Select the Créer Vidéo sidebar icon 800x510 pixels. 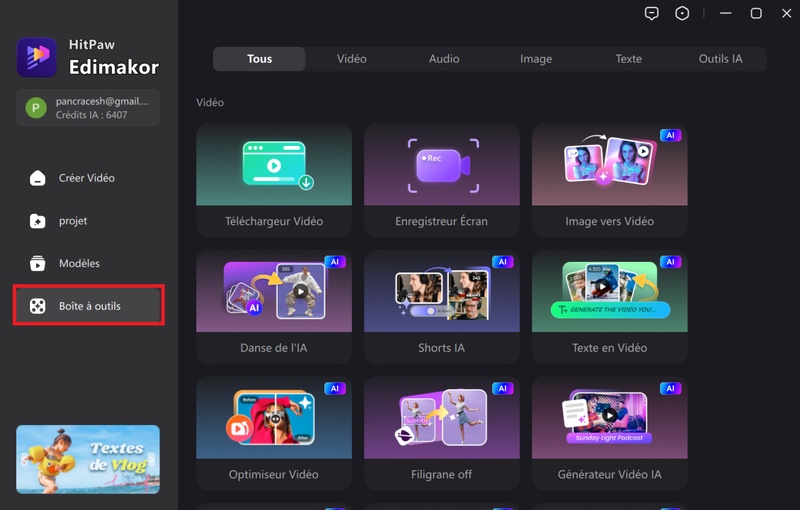pos(38,178)
